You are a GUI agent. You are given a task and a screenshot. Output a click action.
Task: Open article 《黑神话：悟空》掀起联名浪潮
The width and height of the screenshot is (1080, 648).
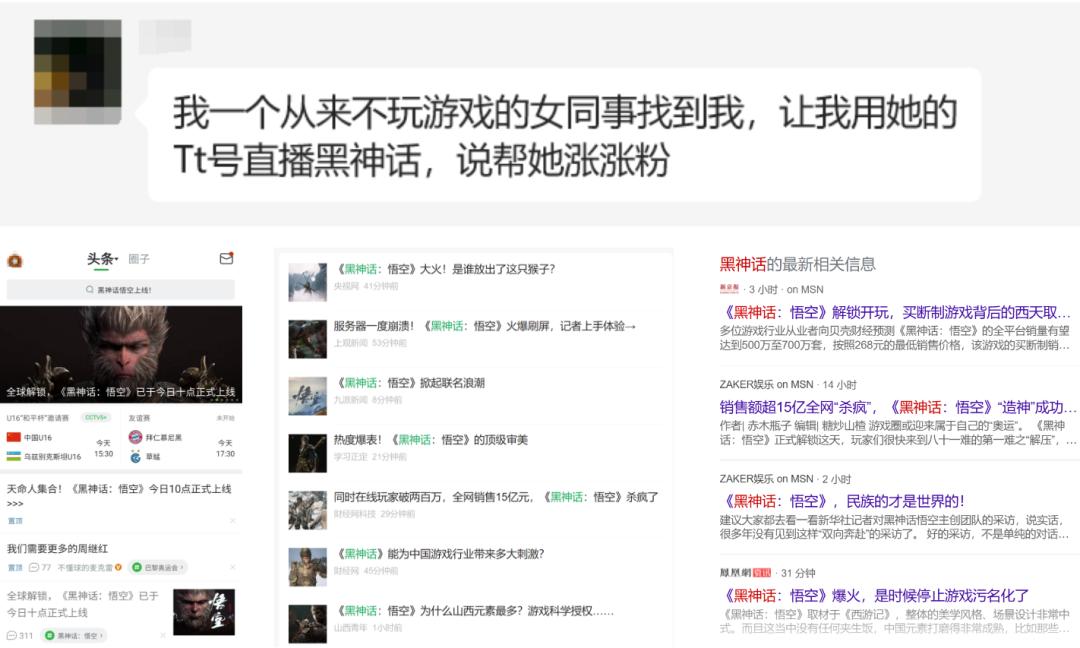409,383
